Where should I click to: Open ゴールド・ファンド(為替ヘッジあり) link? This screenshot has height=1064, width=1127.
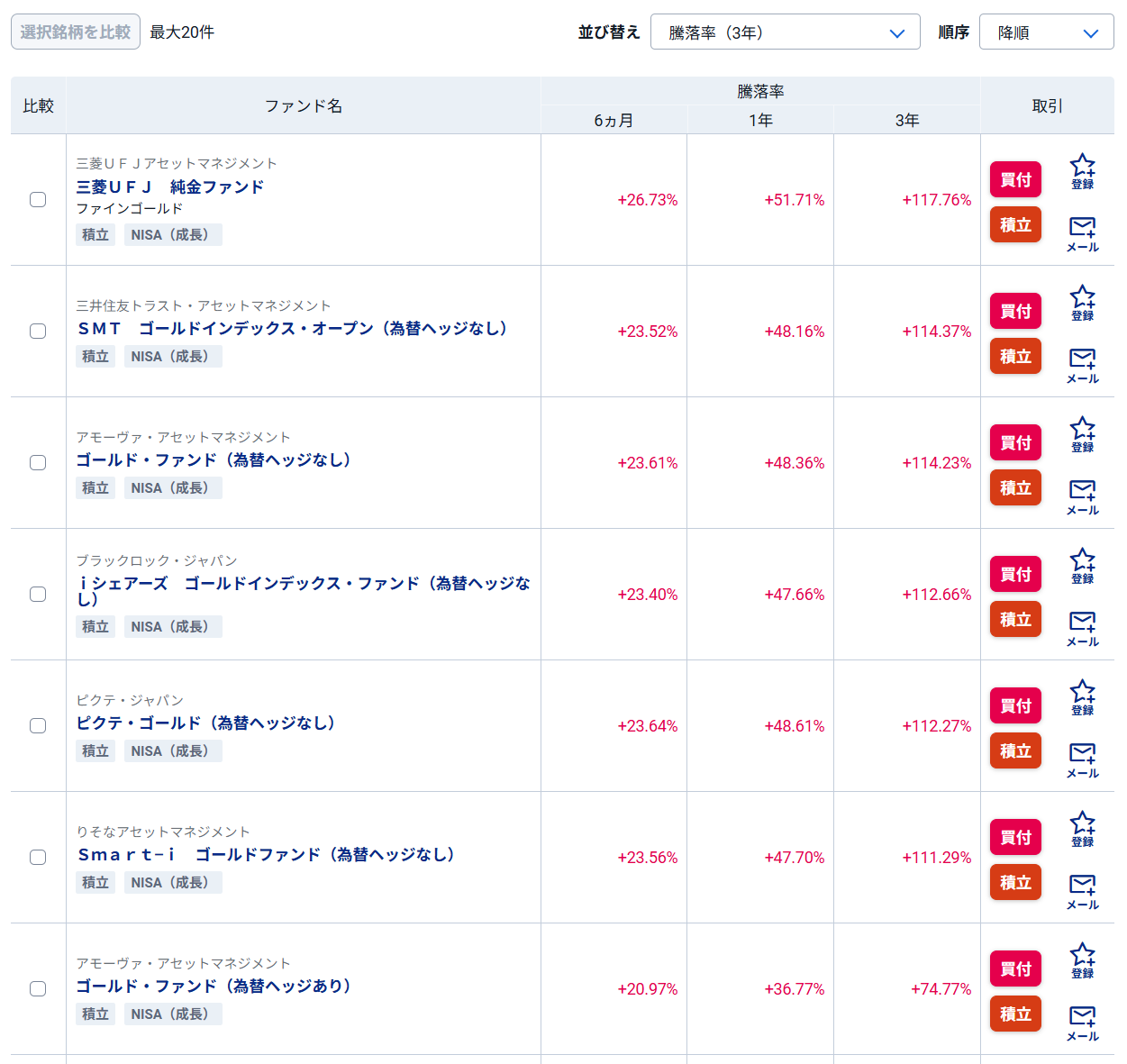[214, 986]
